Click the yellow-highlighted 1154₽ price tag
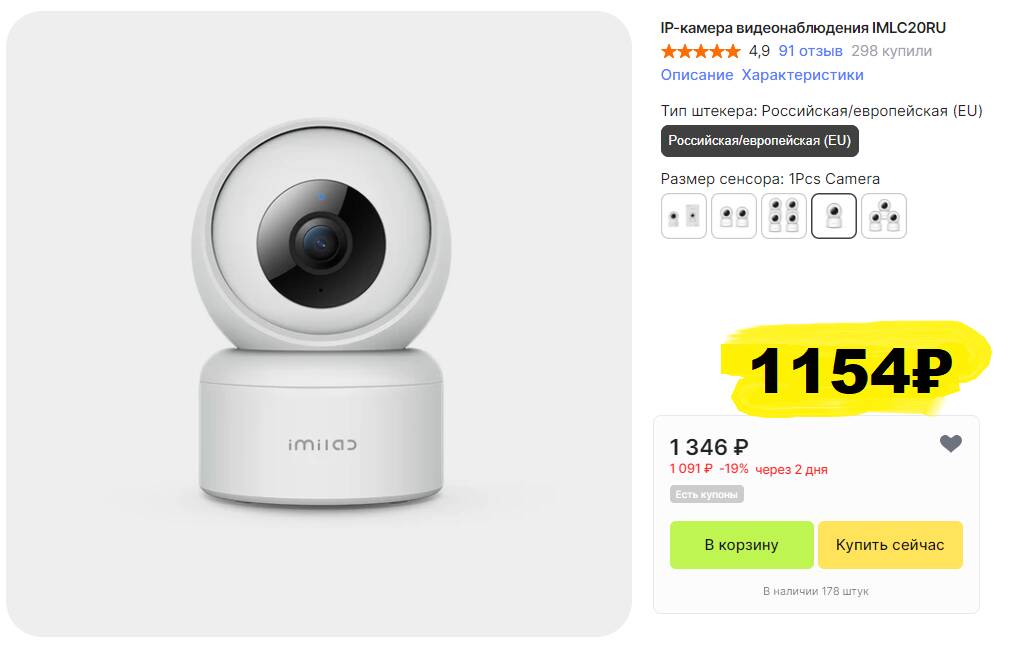 851,371
